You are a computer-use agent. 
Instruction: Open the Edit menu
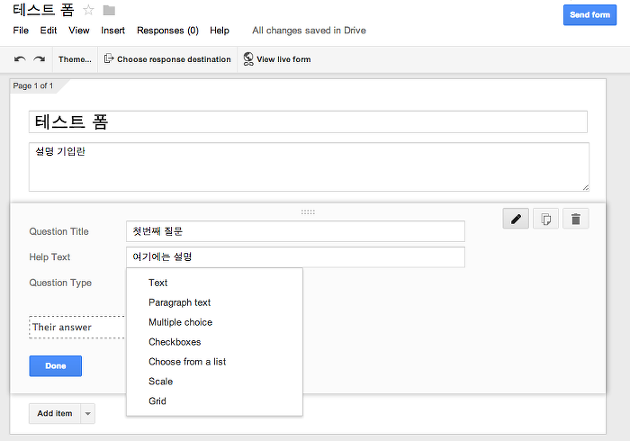(x=48, y=31)
